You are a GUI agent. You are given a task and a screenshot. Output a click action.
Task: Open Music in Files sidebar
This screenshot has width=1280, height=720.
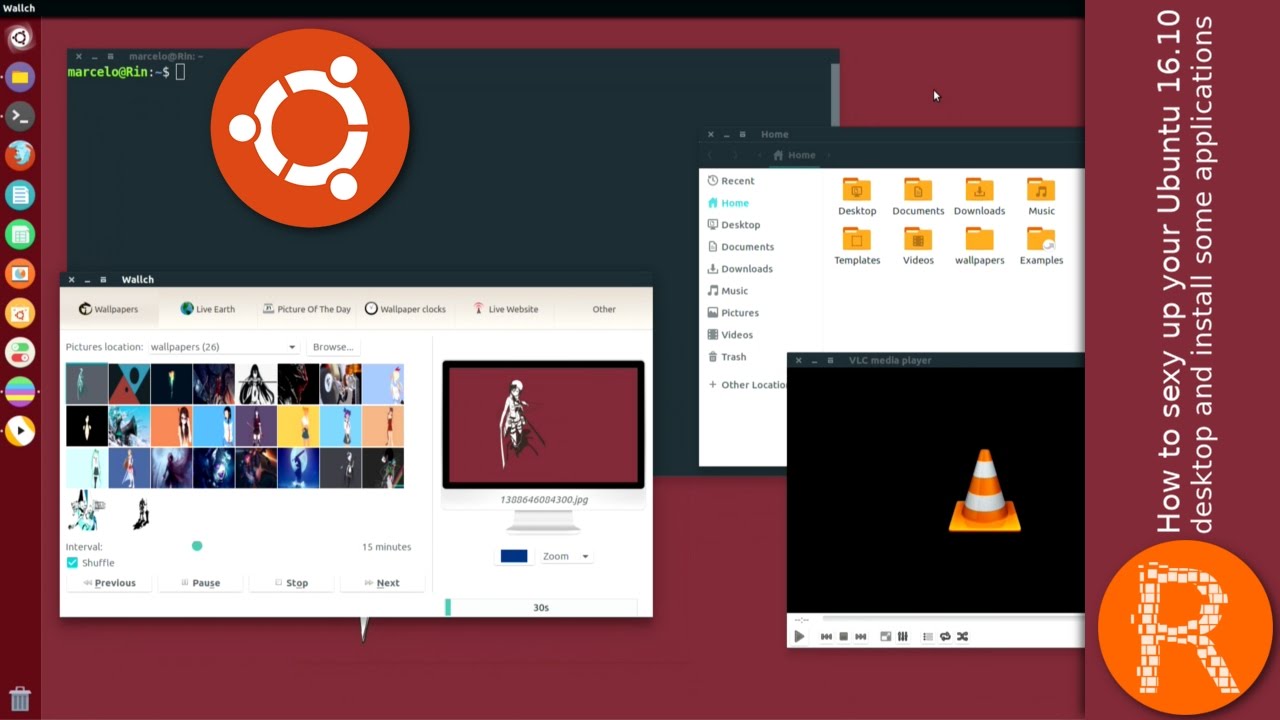point(727,291)
